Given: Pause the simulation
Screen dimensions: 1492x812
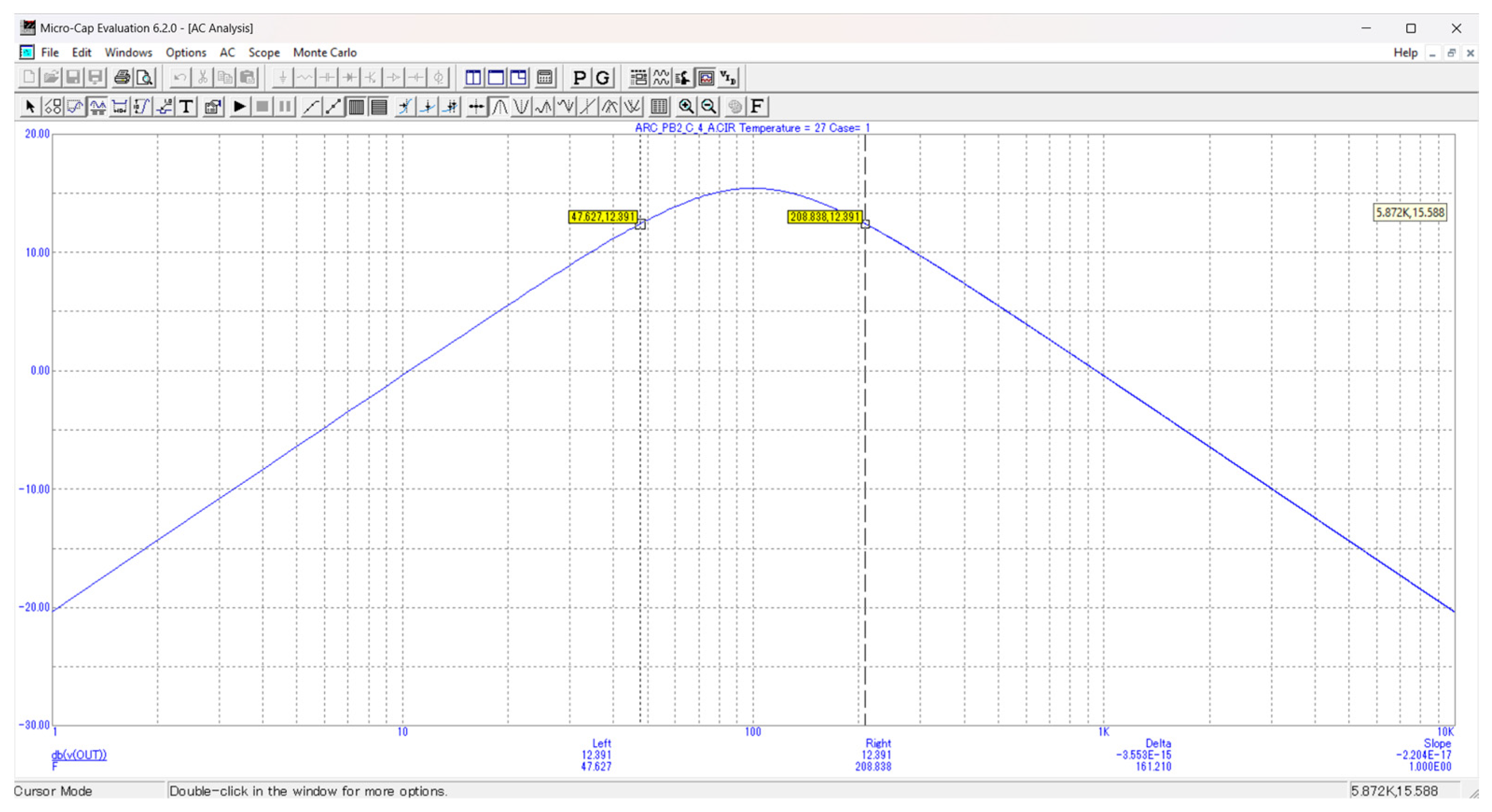Looking at the screenshot, I should 284,106.
